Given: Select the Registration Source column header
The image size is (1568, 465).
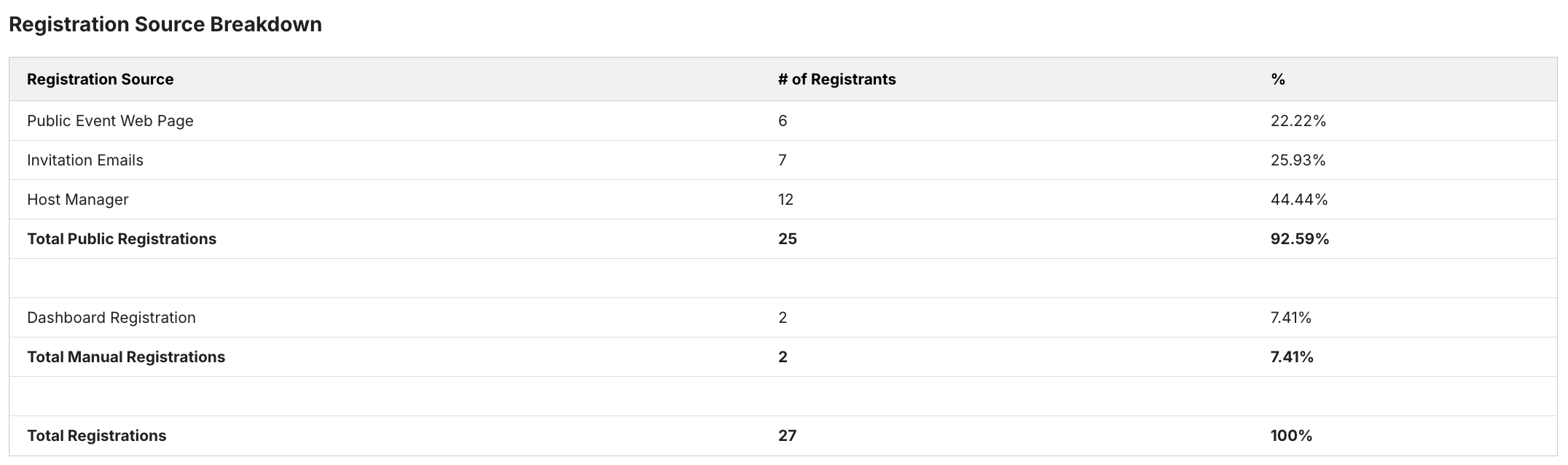Looking at the screenshot, I should click(101, 79).
